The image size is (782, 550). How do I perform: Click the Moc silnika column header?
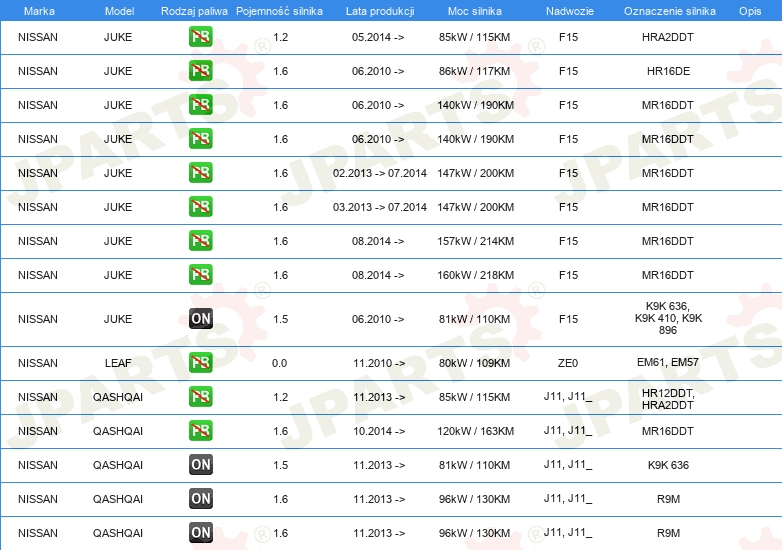point(474,11)
